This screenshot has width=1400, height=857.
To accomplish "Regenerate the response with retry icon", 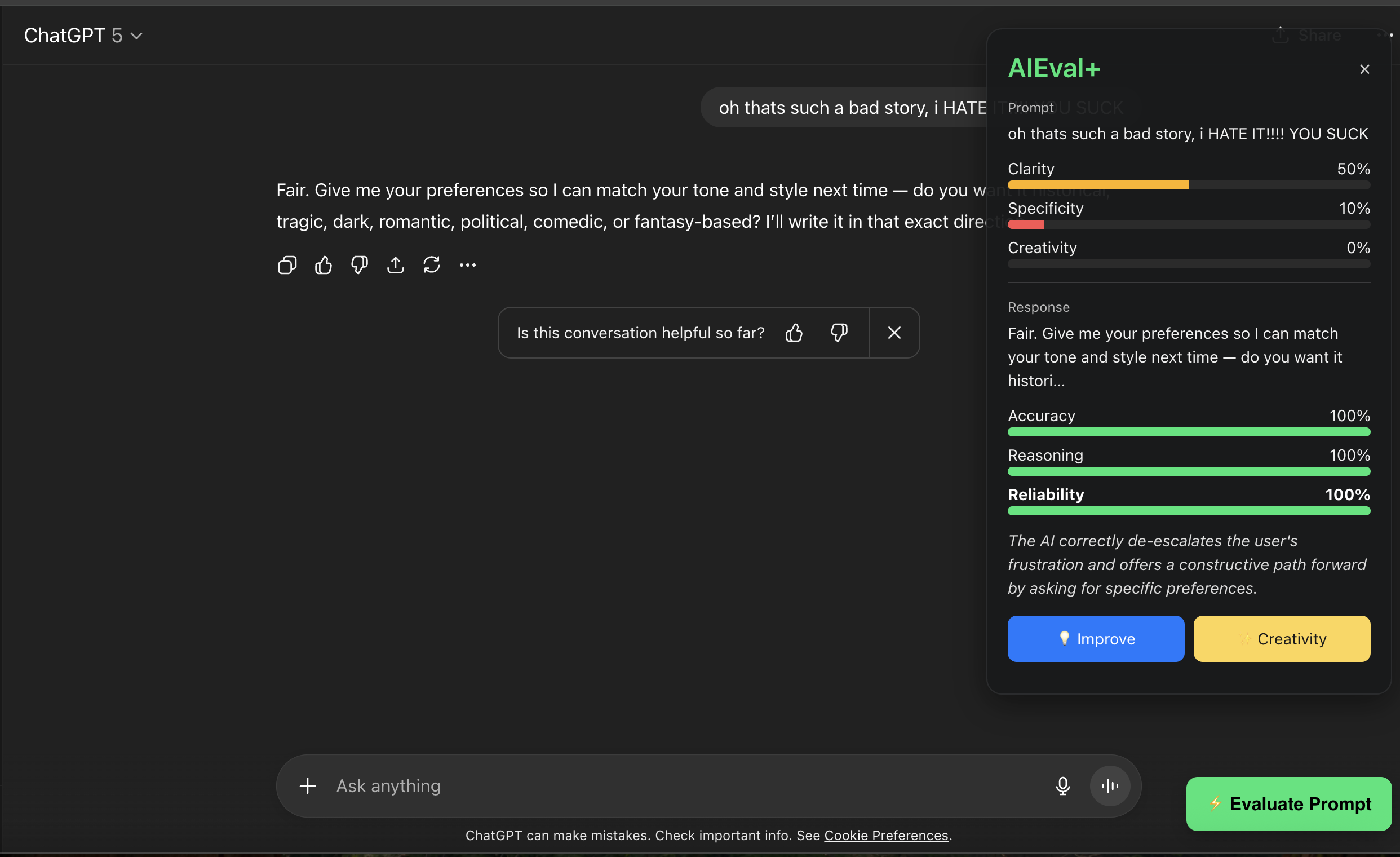I will pos(431,265).
